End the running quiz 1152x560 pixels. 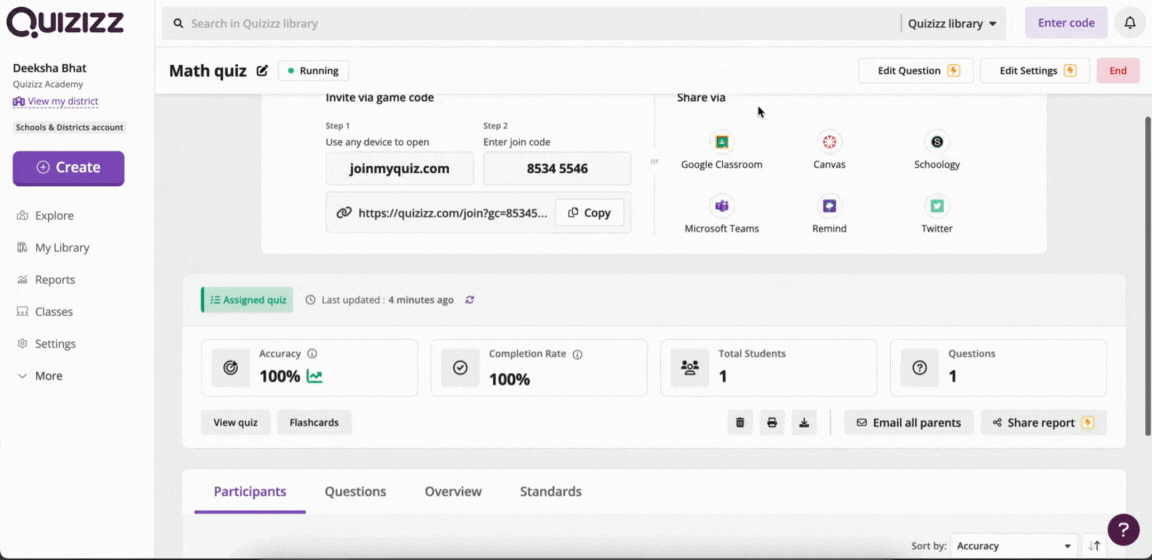pos(1118,71)
